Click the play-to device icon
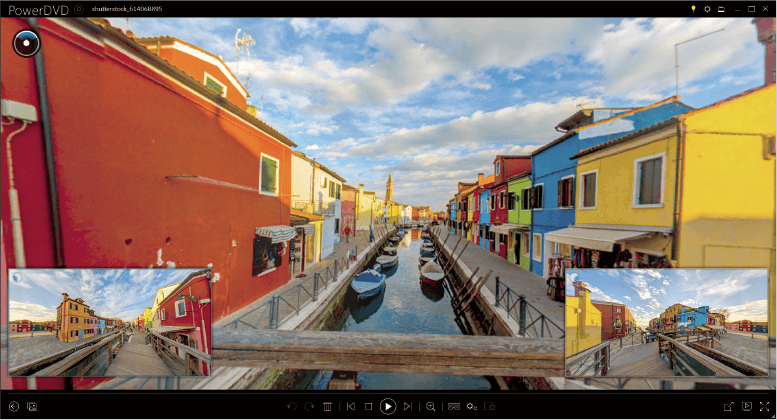 click(490, 406)
